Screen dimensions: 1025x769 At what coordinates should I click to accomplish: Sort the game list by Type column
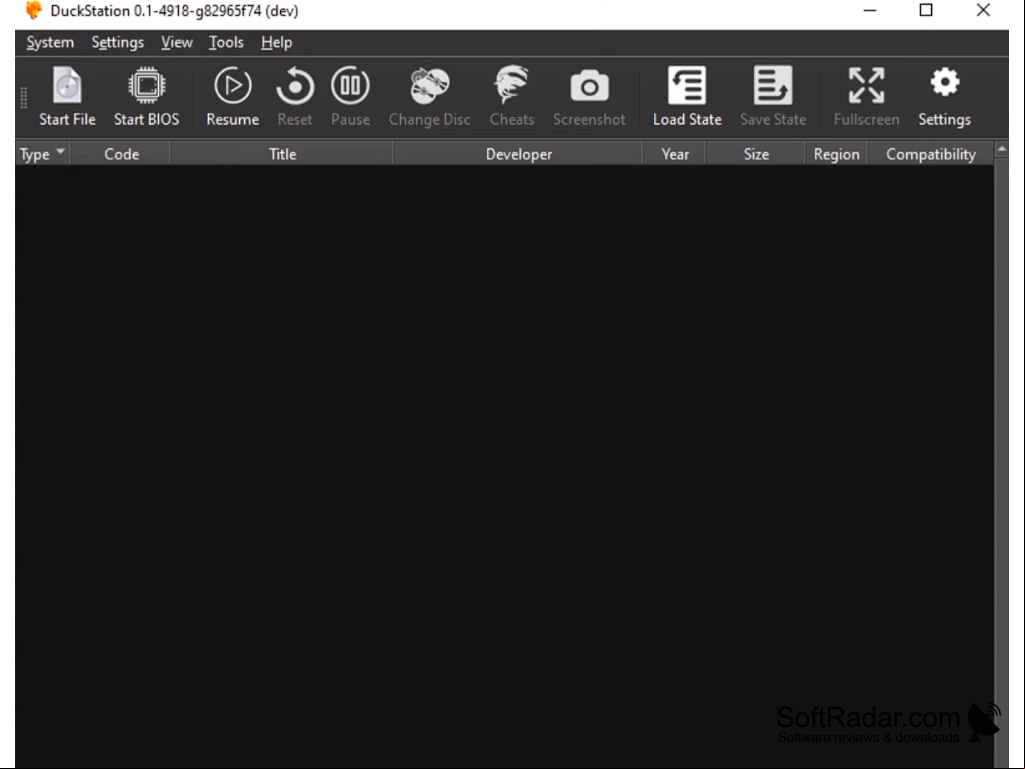42,154
